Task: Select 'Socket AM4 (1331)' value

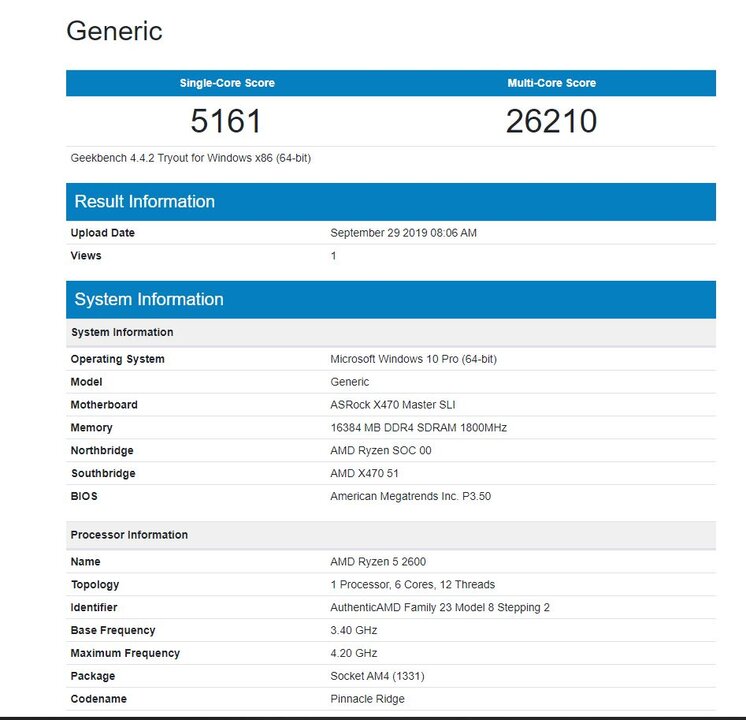Action: pyautogui.click(x=377, y=676)
